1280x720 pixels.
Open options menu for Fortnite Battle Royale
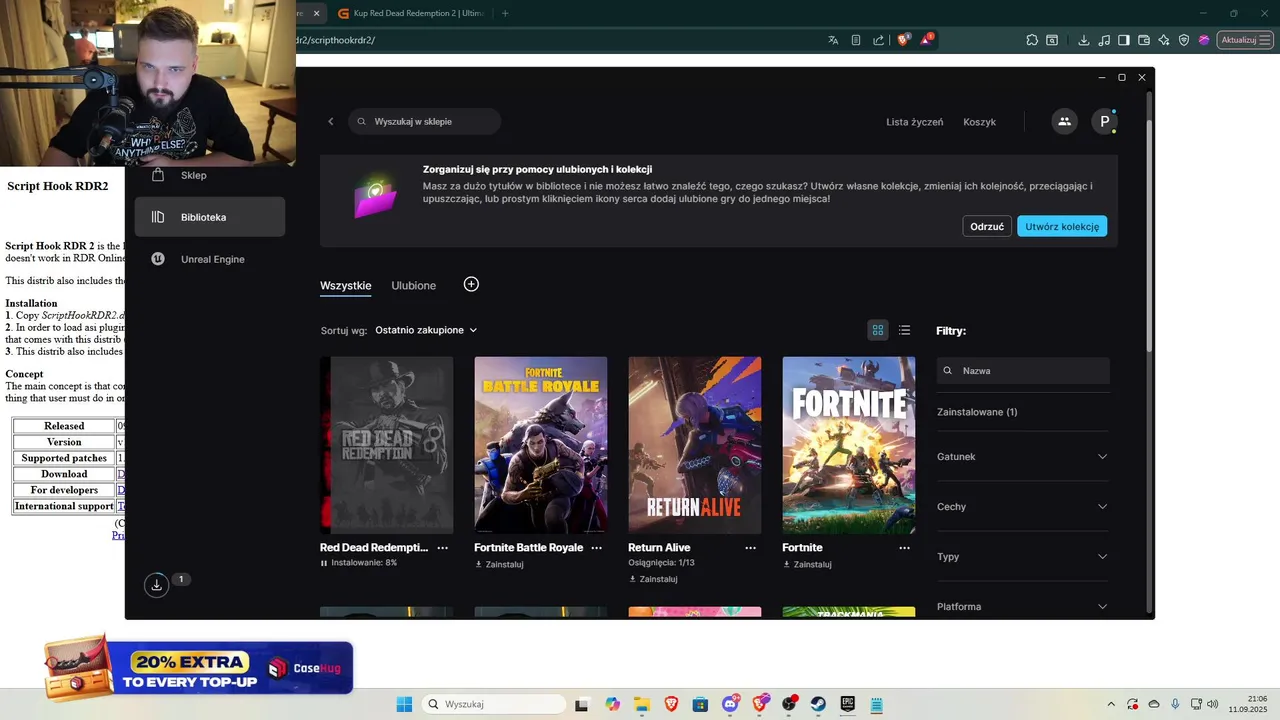[x=597, y=548]
